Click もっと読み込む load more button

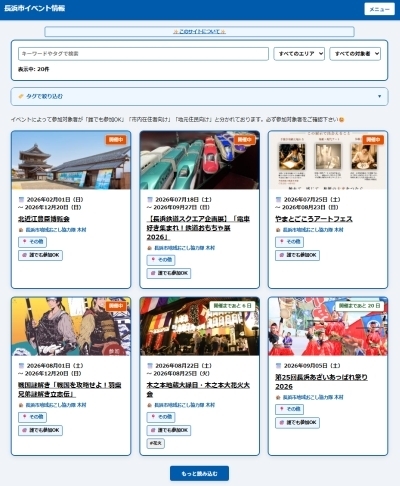pos(199,473)
